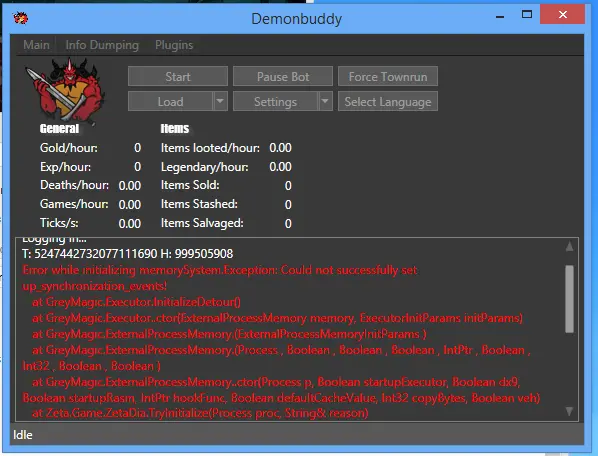Click the 'Legendary/hour:' label
The image size is (598, 456).
(204, 167)
